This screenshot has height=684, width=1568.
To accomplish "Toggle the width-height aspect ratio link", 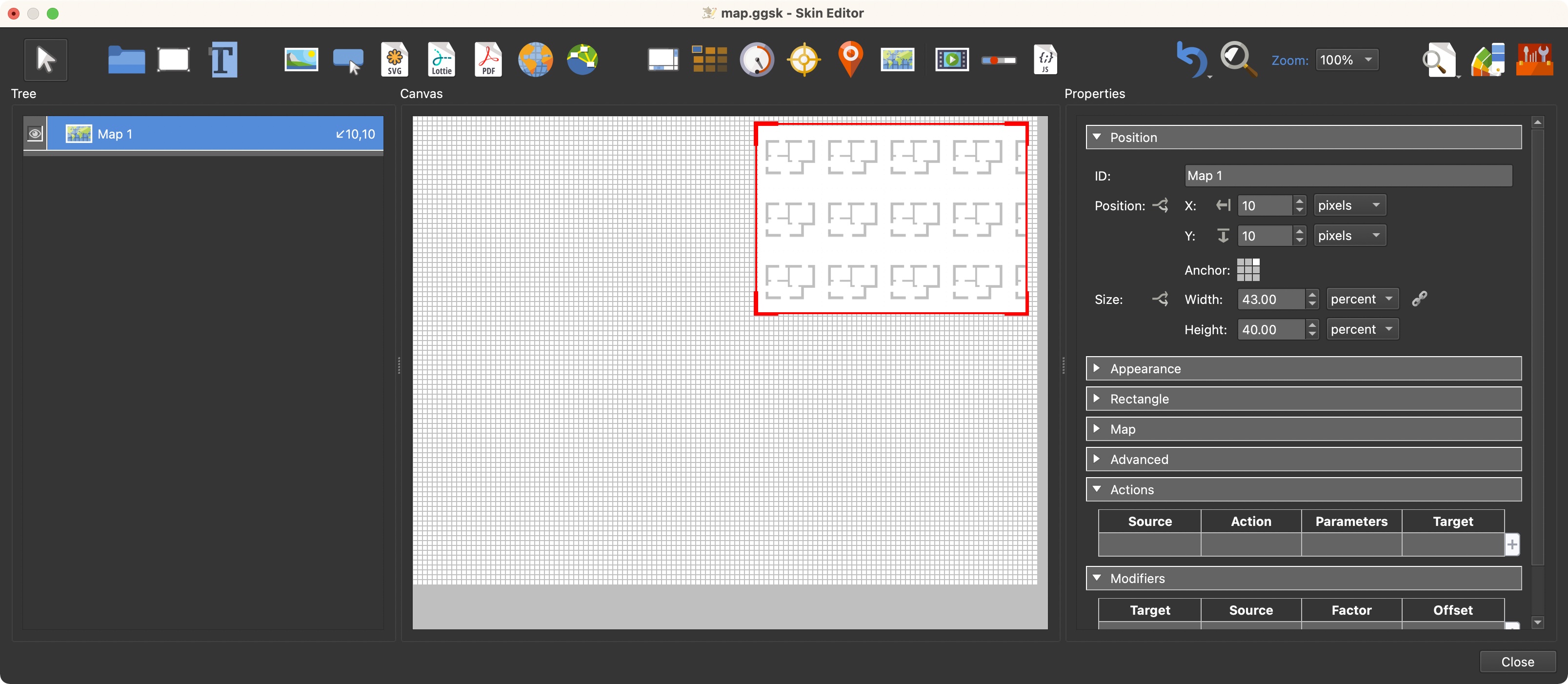I will pos(1419,299).
